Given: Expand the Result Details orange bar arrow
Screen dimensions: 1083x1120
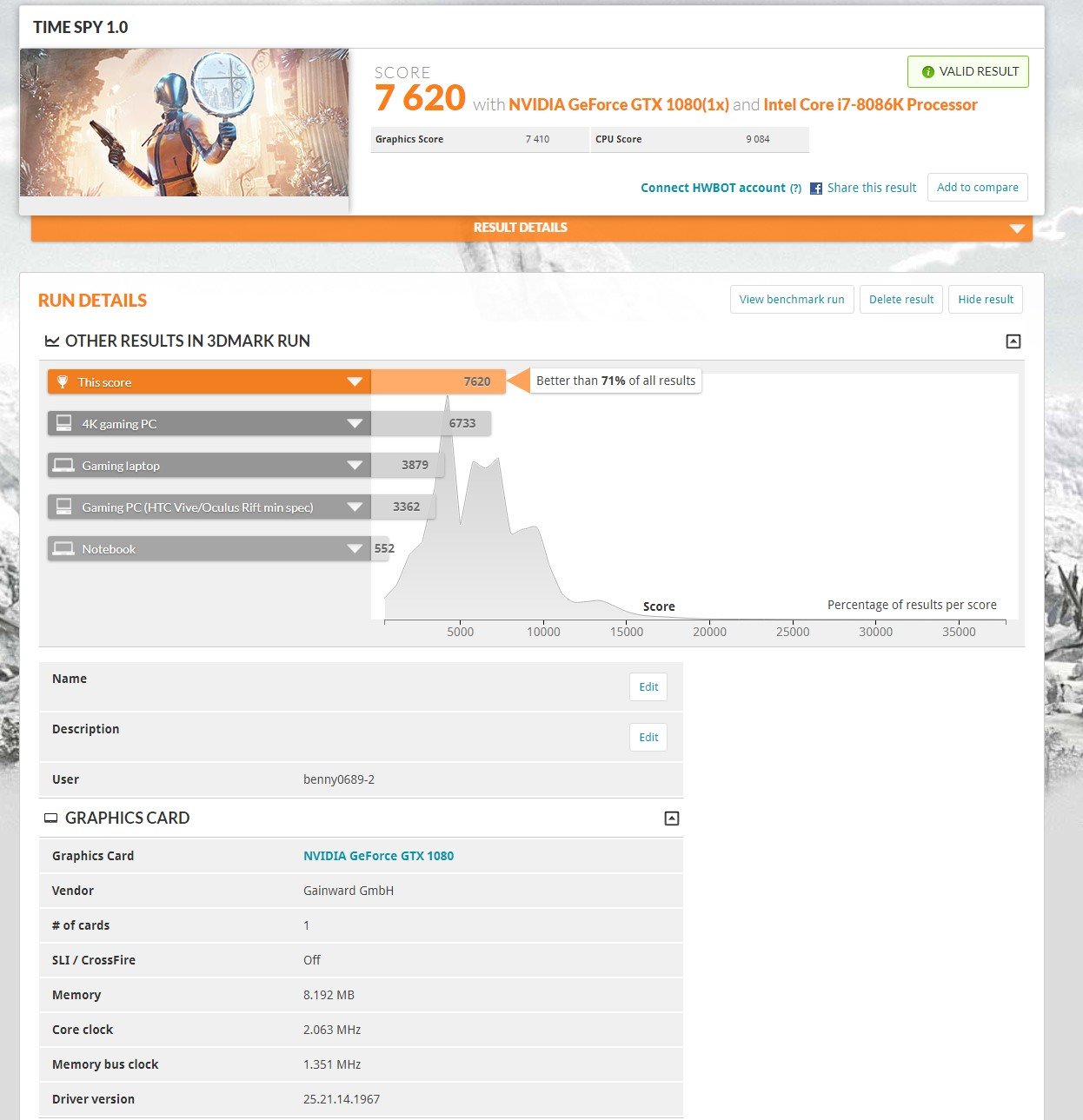Looking at the screenshot, I should (x=1017, y=229).
